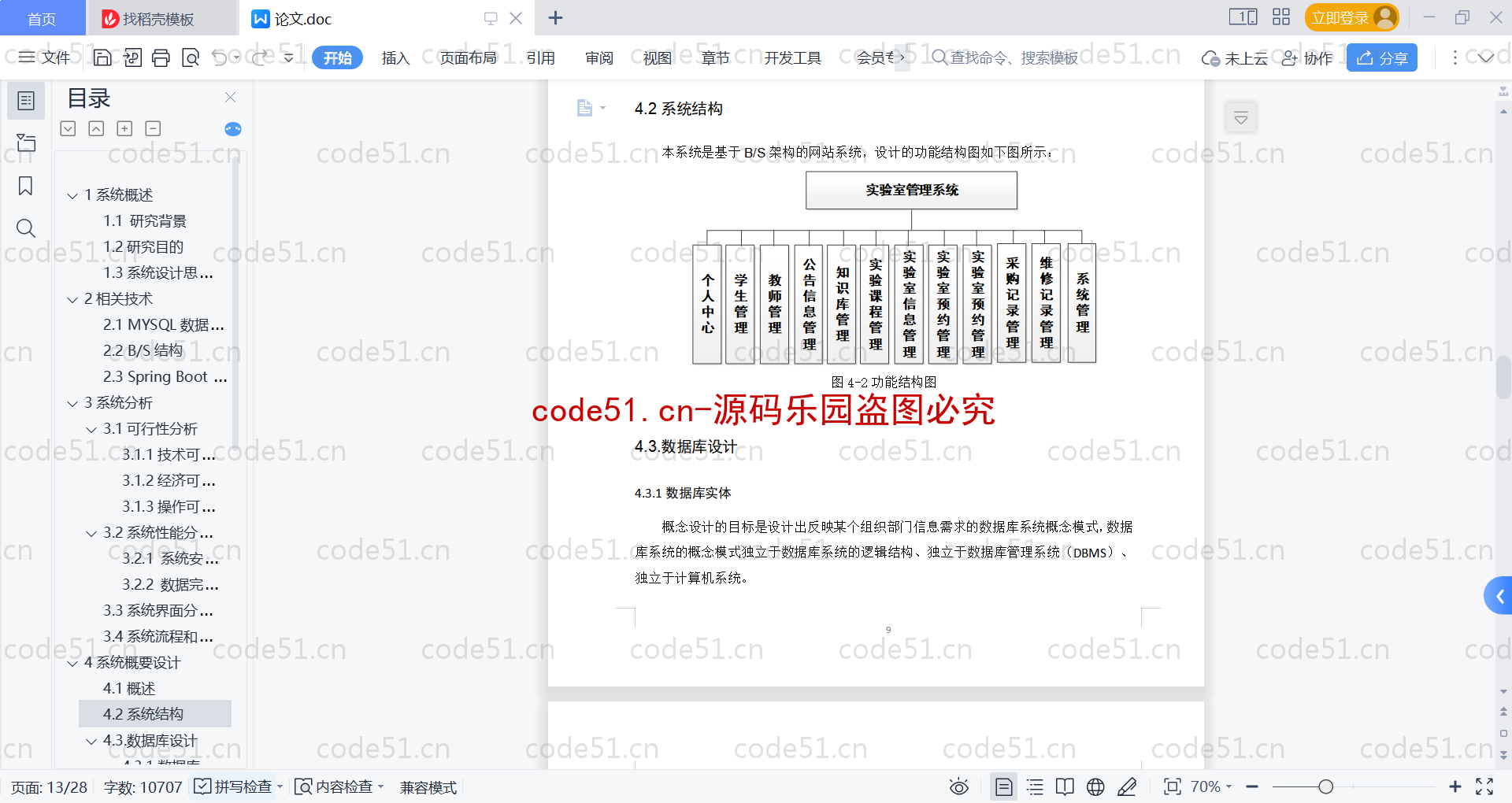Click the Redo arrow icon

coord(260,57)
